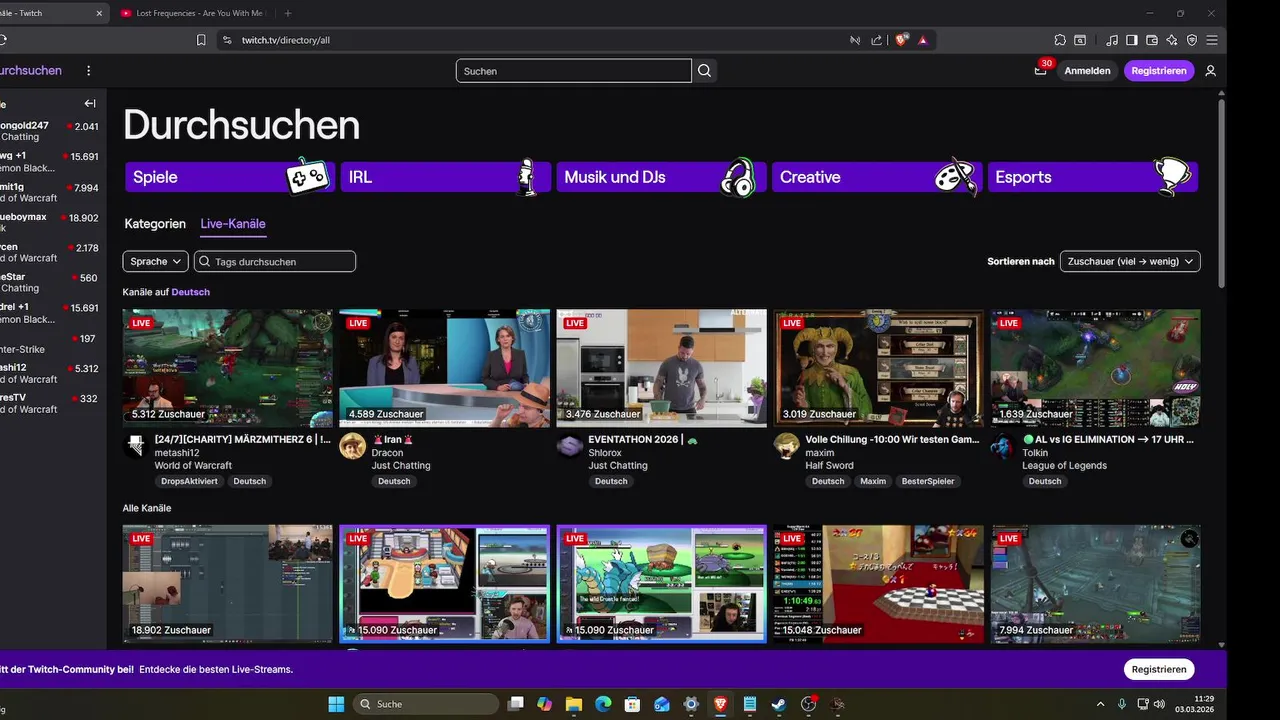
Task: Click the music note playlist icon
Action: coord(1112,40)
